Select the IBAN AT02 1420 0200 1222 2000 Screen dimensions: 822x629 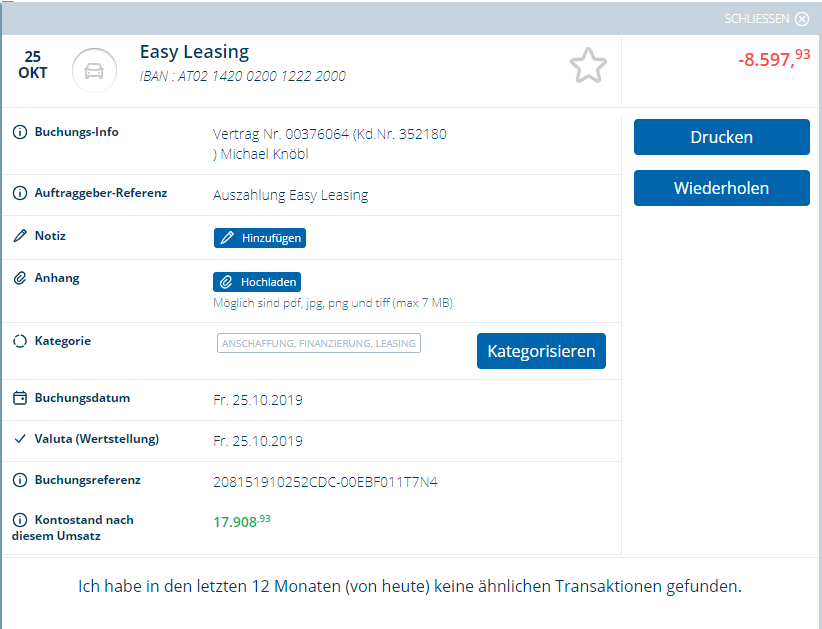click(x=262, y=77)
